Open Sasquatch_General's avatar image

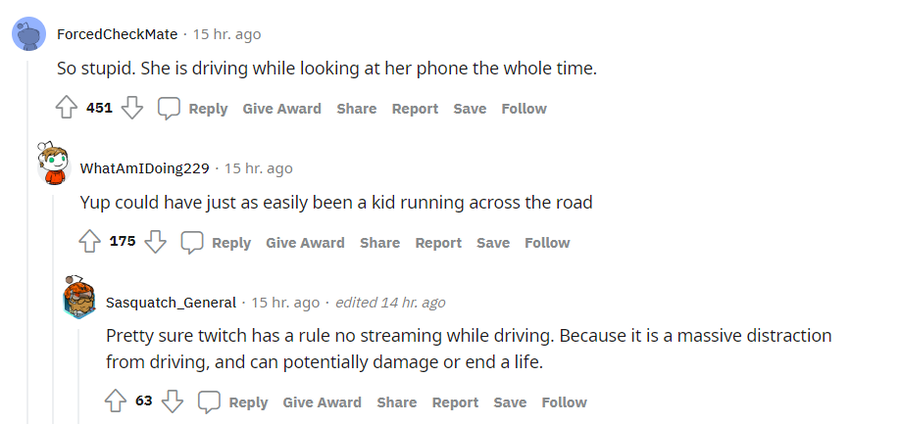point(79,298)
